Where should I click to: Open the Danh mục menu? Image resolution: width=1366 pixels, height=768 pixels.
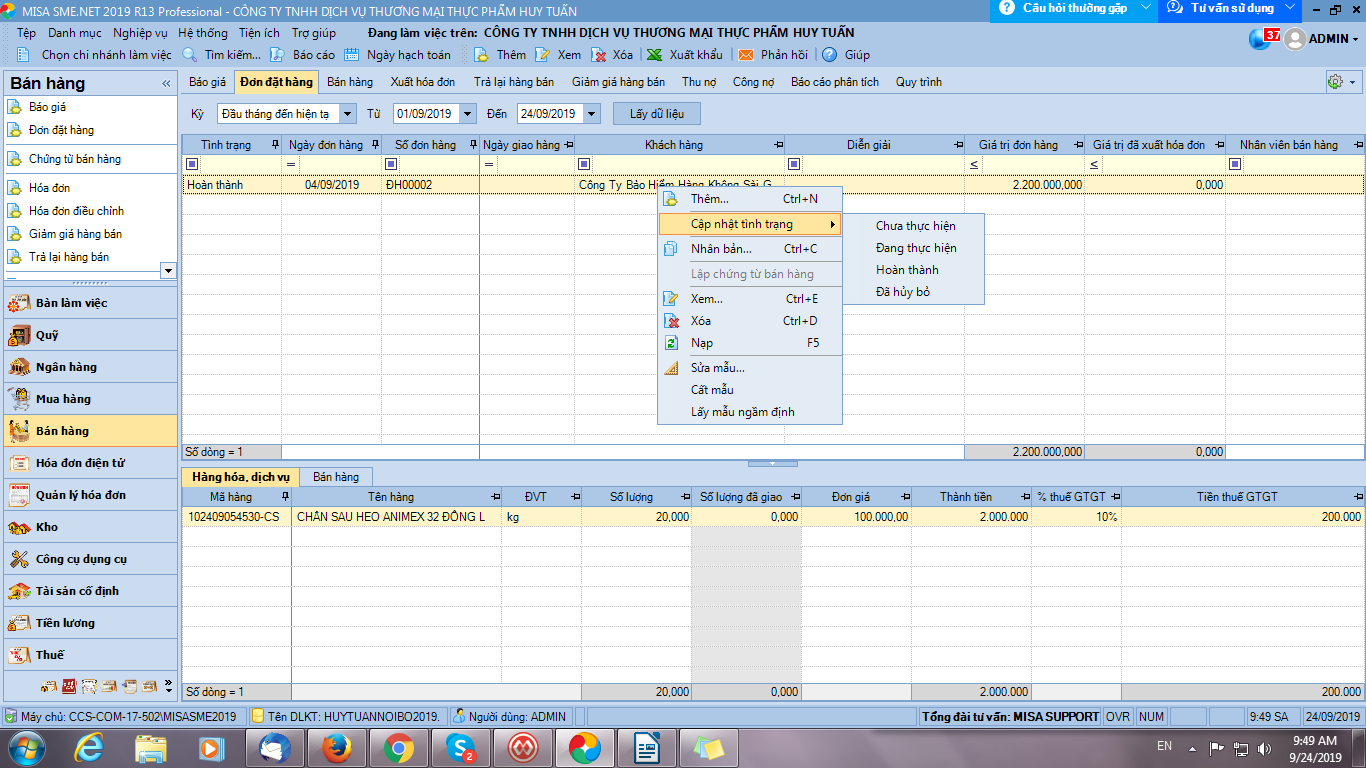point(75,33)
